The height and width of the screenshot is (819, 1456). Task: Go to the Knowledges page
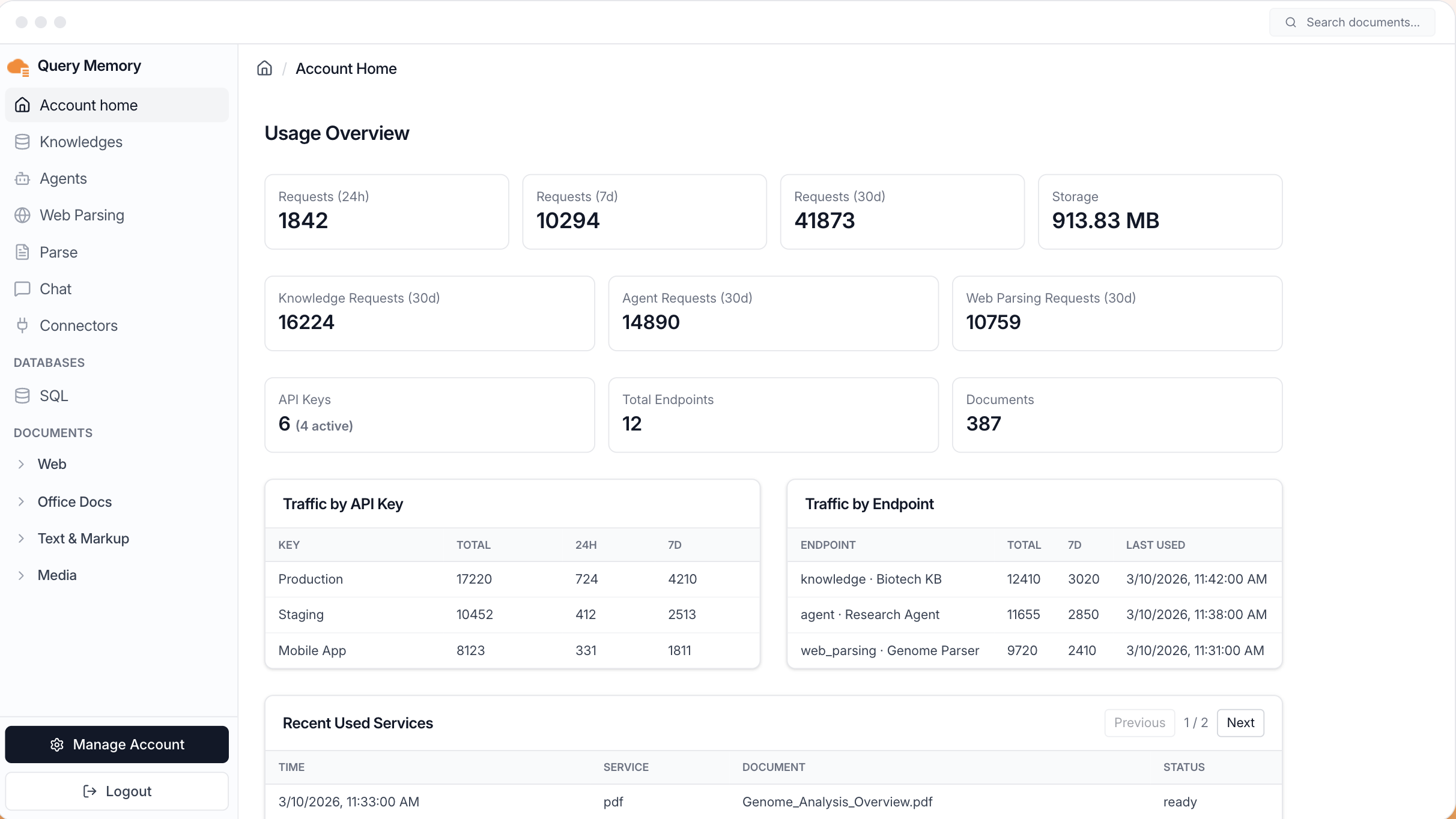click(81, 142)
